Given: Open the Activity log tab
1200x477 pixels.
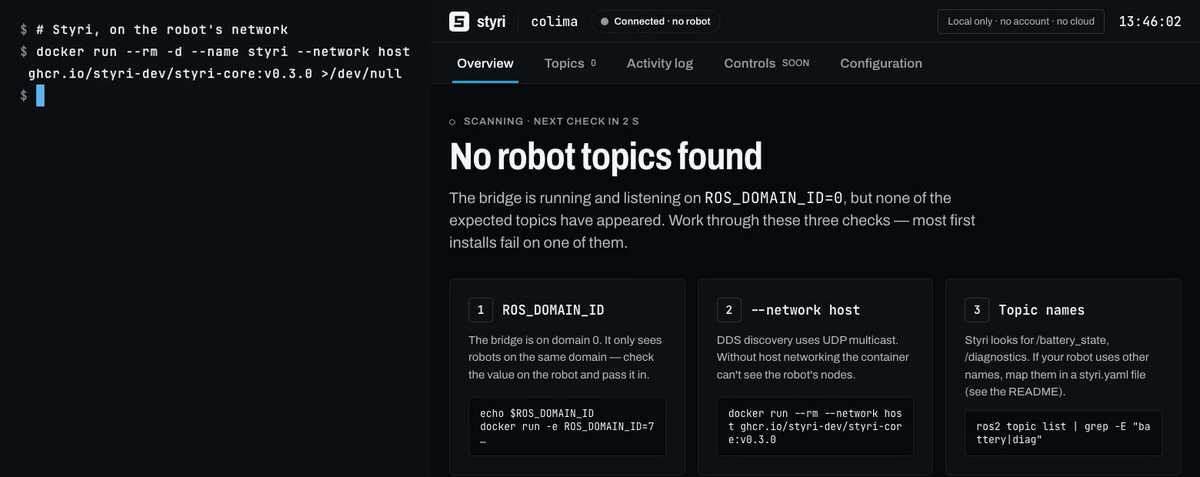Looking at the screenshot, I should click(660, 63).
